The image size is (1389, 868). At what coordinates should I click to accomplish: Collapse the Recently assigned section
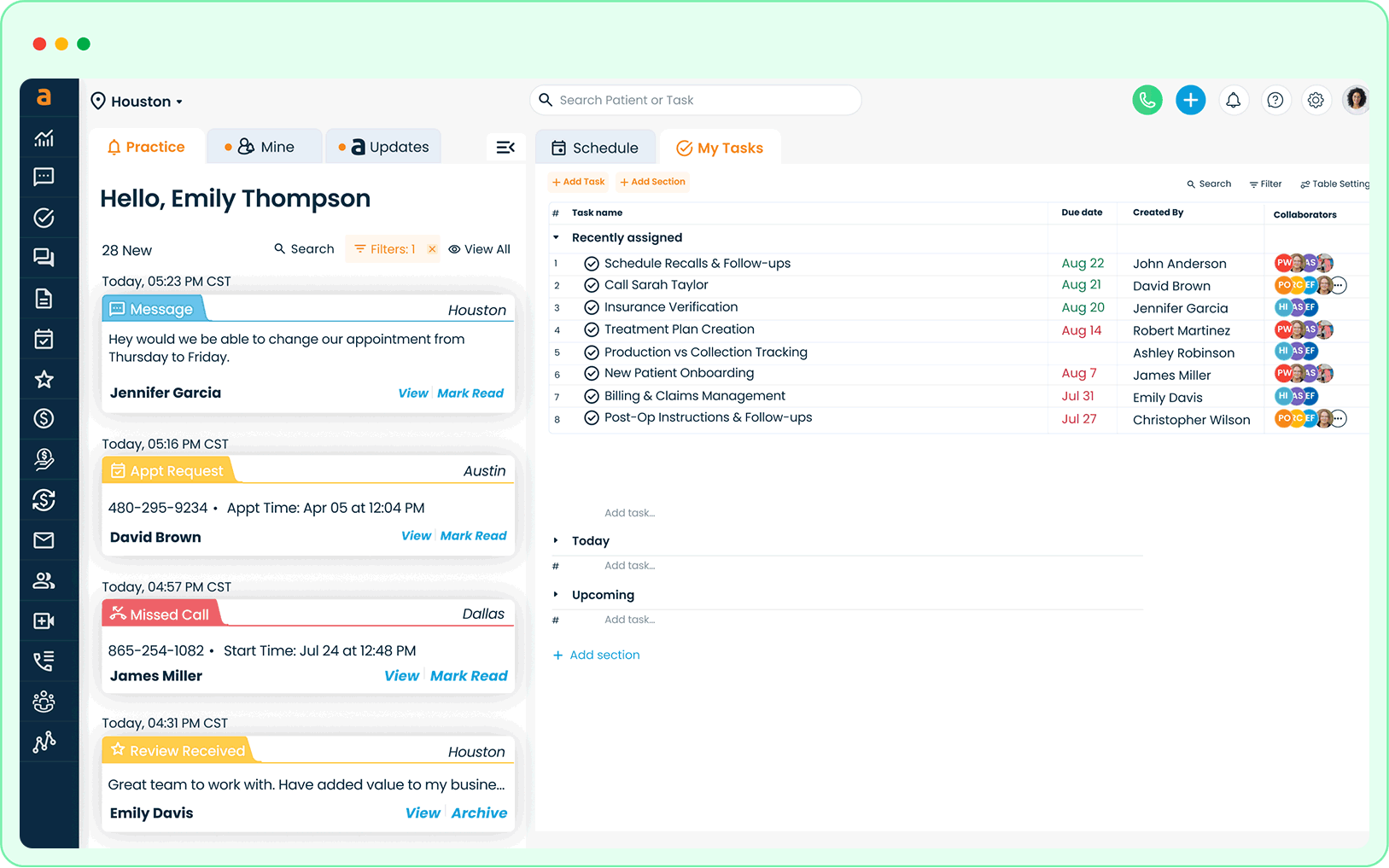click(x=556, y=237)
